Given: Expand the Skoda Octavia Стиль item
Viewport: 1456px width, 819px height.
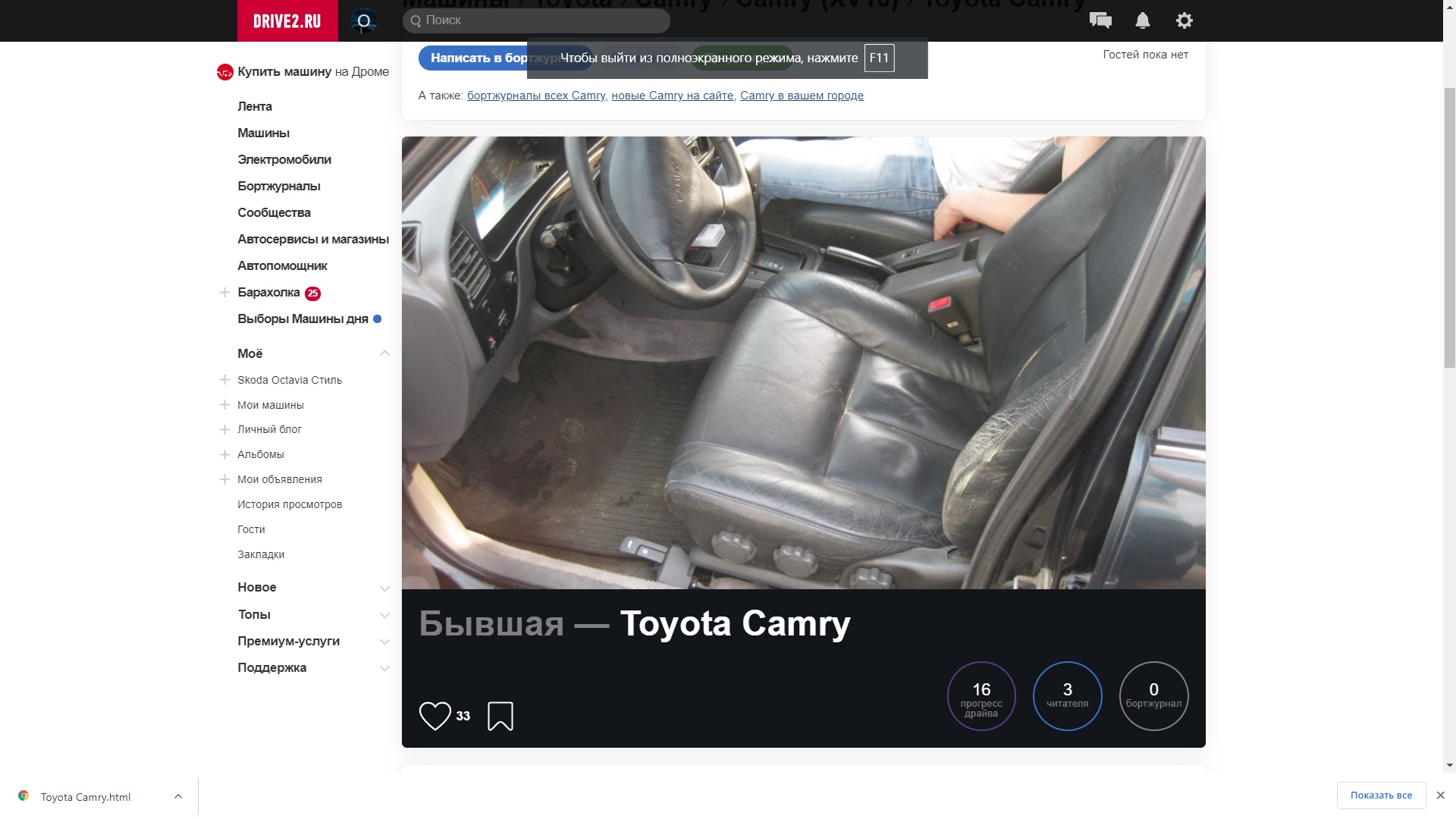Looking at the screenshot, I should 224,380.
